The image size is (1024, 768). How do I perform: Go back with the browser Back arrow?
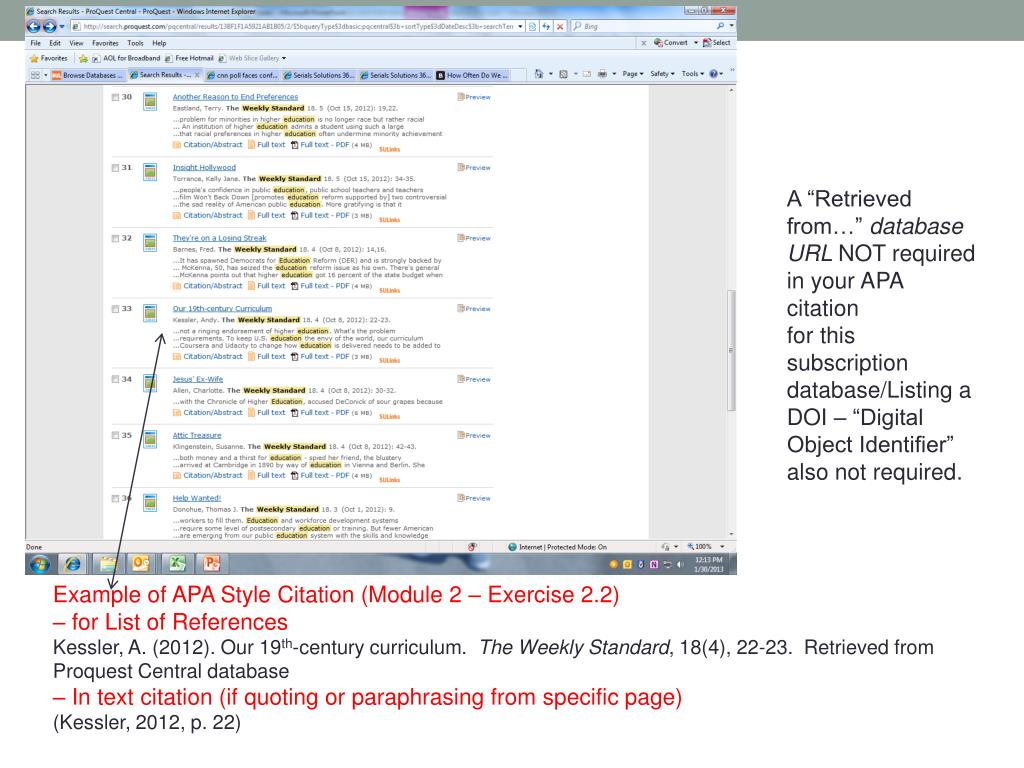(x=33, y=26)
